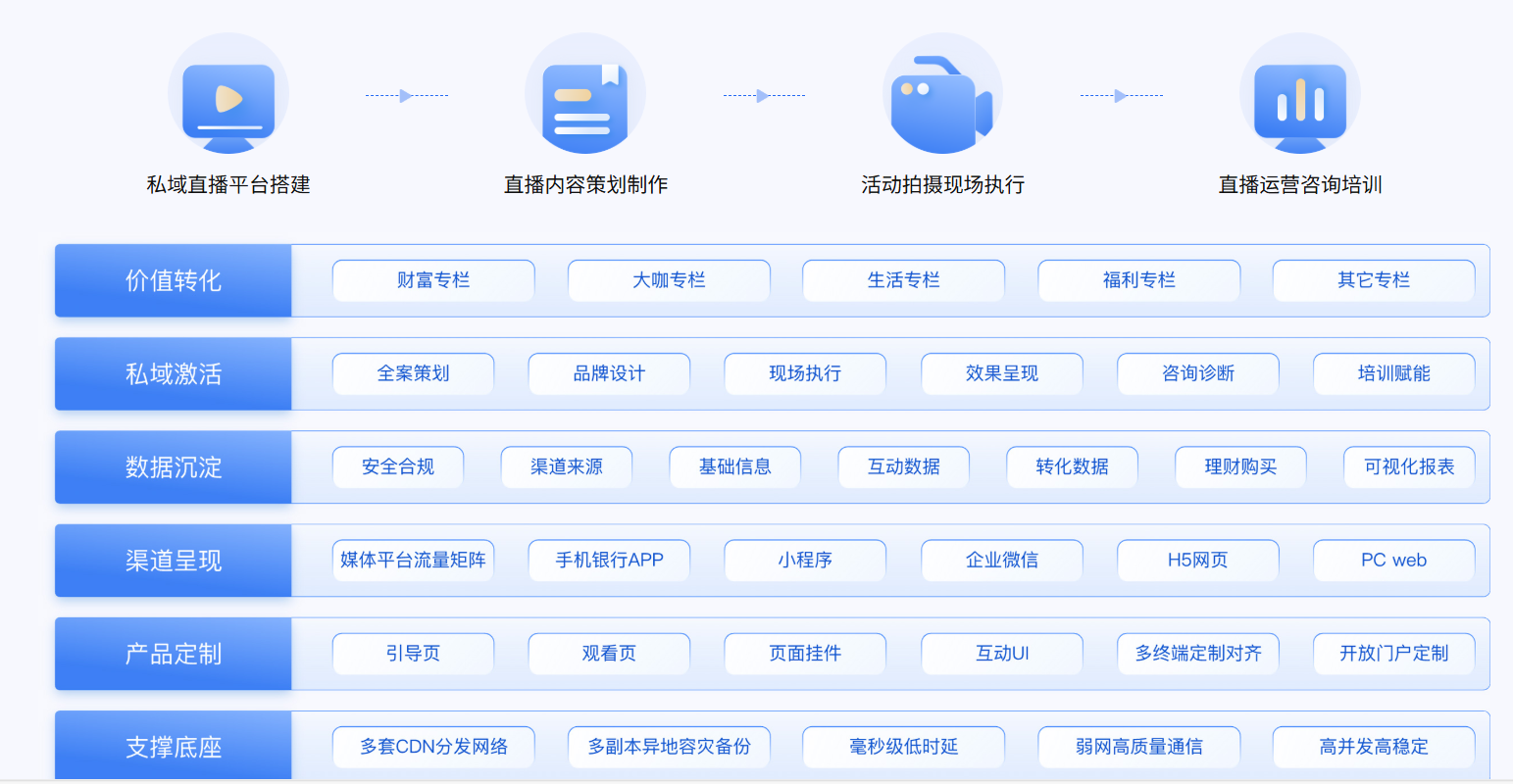Click the 多套CDN分发网络 button
The height and width of the screenshot is (784, 1513).
(x=433, y=747)
